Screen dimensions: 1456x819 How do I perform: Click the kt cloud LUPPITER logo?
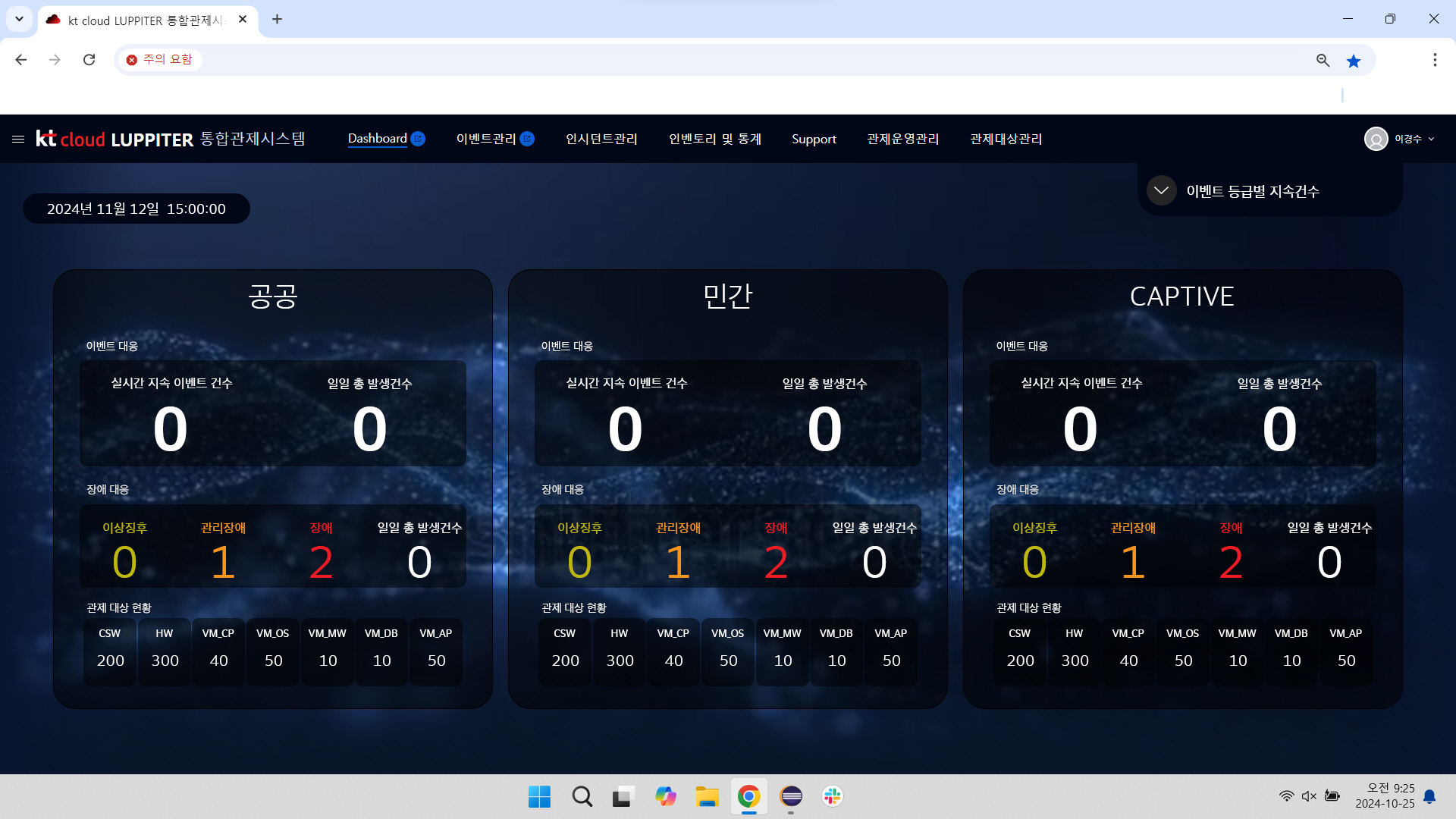114,139
